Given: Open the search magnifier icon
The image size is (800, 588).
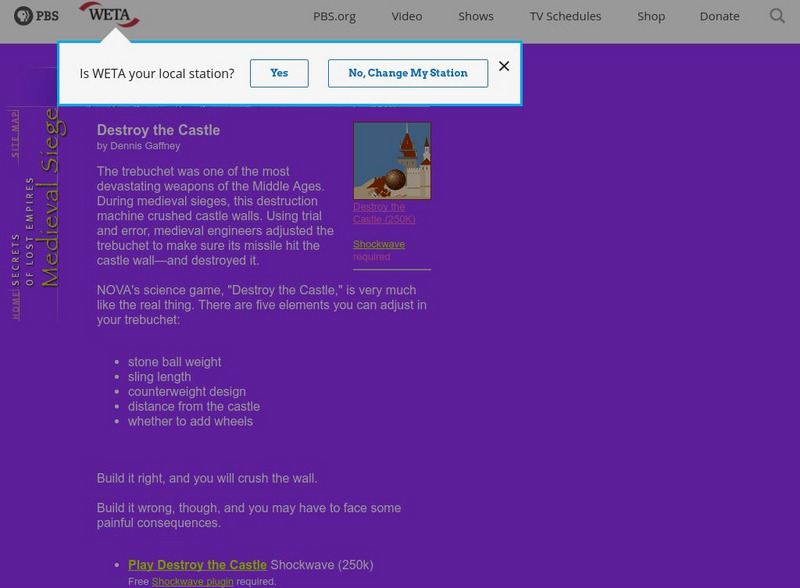Looking at the screenshot, I should click(x=777, y=16).
